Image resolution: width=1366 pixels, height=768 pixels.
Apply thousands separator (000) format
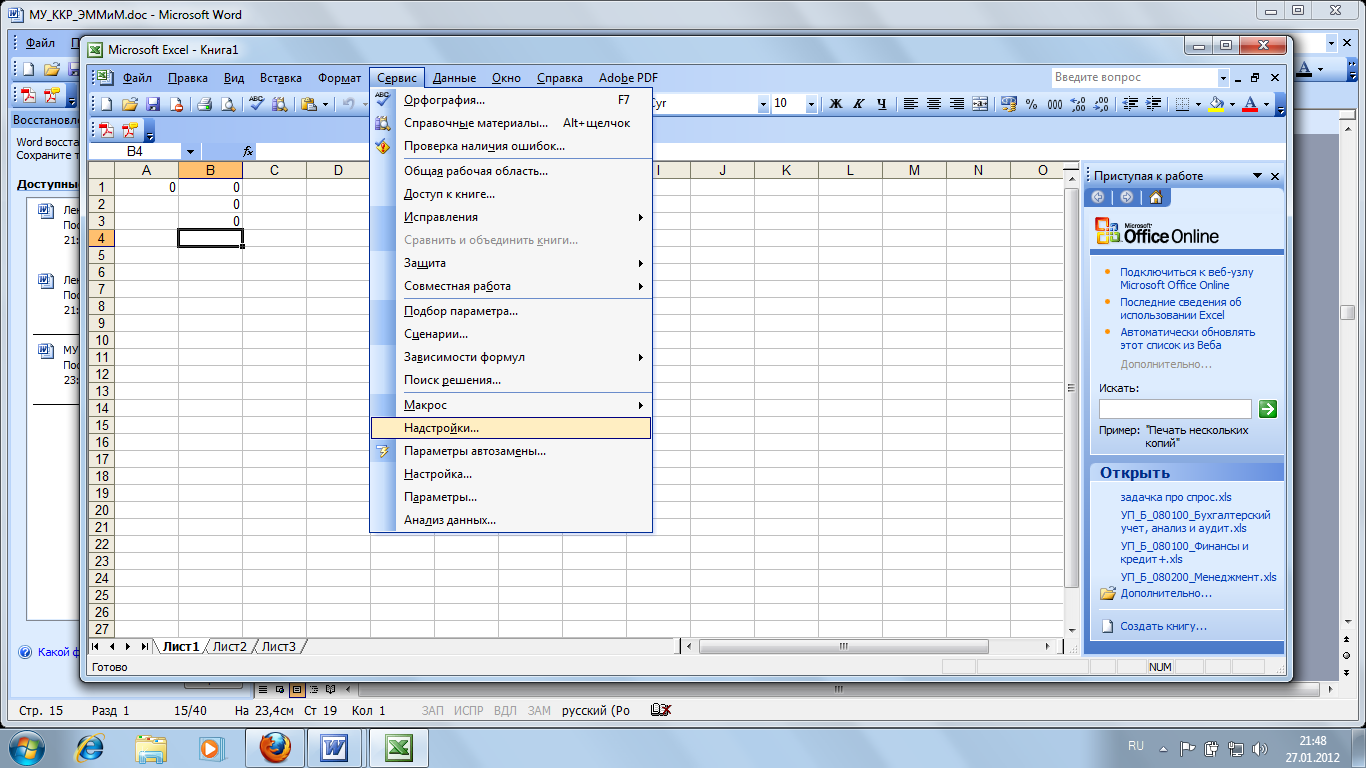1054,104
